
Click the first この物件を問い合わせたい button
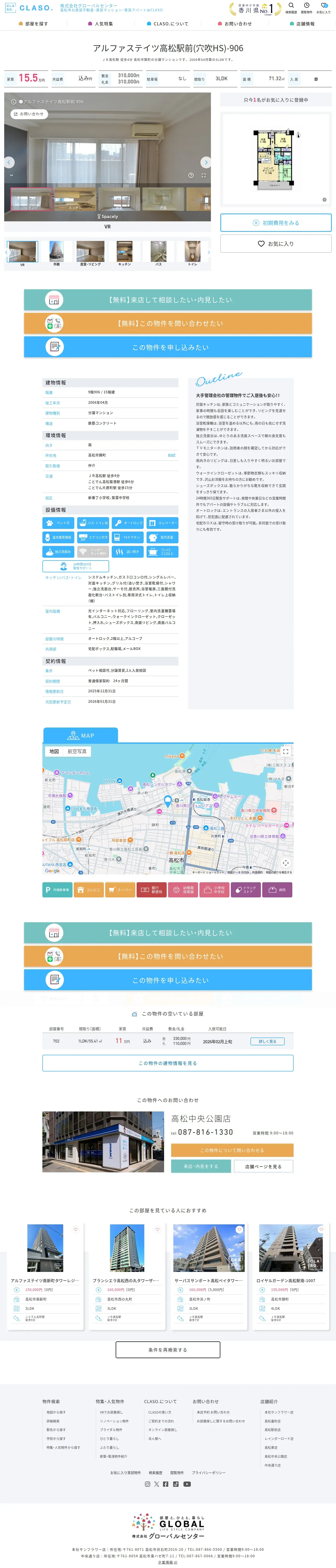pos(168,323)
